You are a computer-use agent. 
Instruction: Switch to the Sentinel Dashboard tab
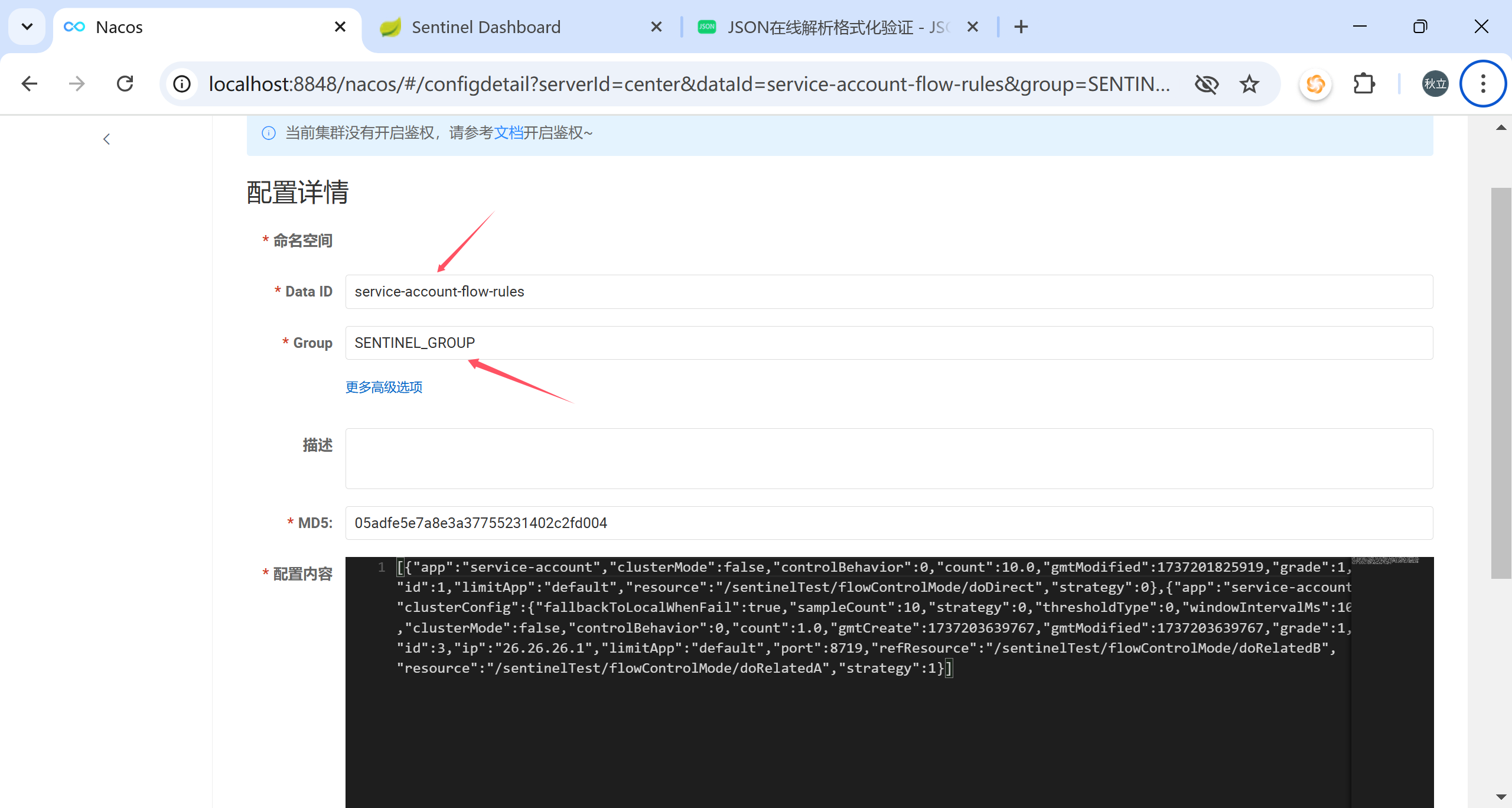pyautogui.click(x=485, y=27)
